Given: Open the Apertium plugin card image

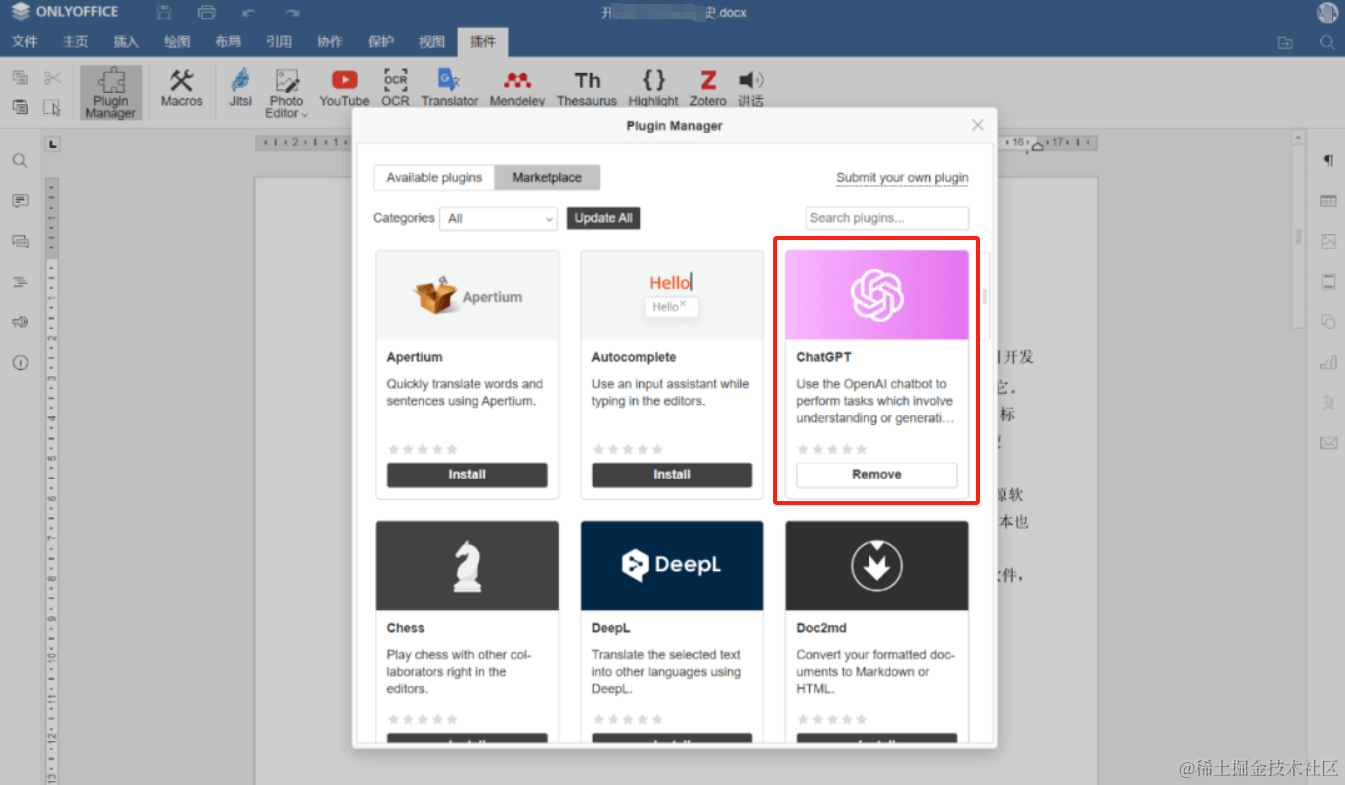Looking at the screenshot, I should click(x=467, y=295).
